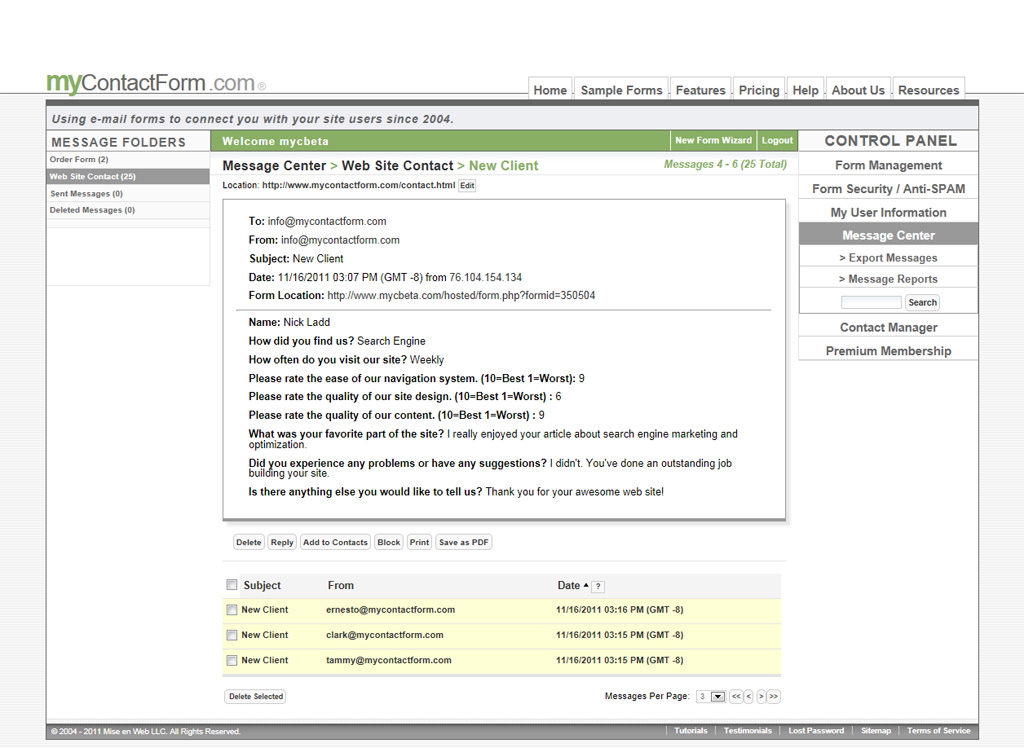Click the Lost Password footer link

816,731
